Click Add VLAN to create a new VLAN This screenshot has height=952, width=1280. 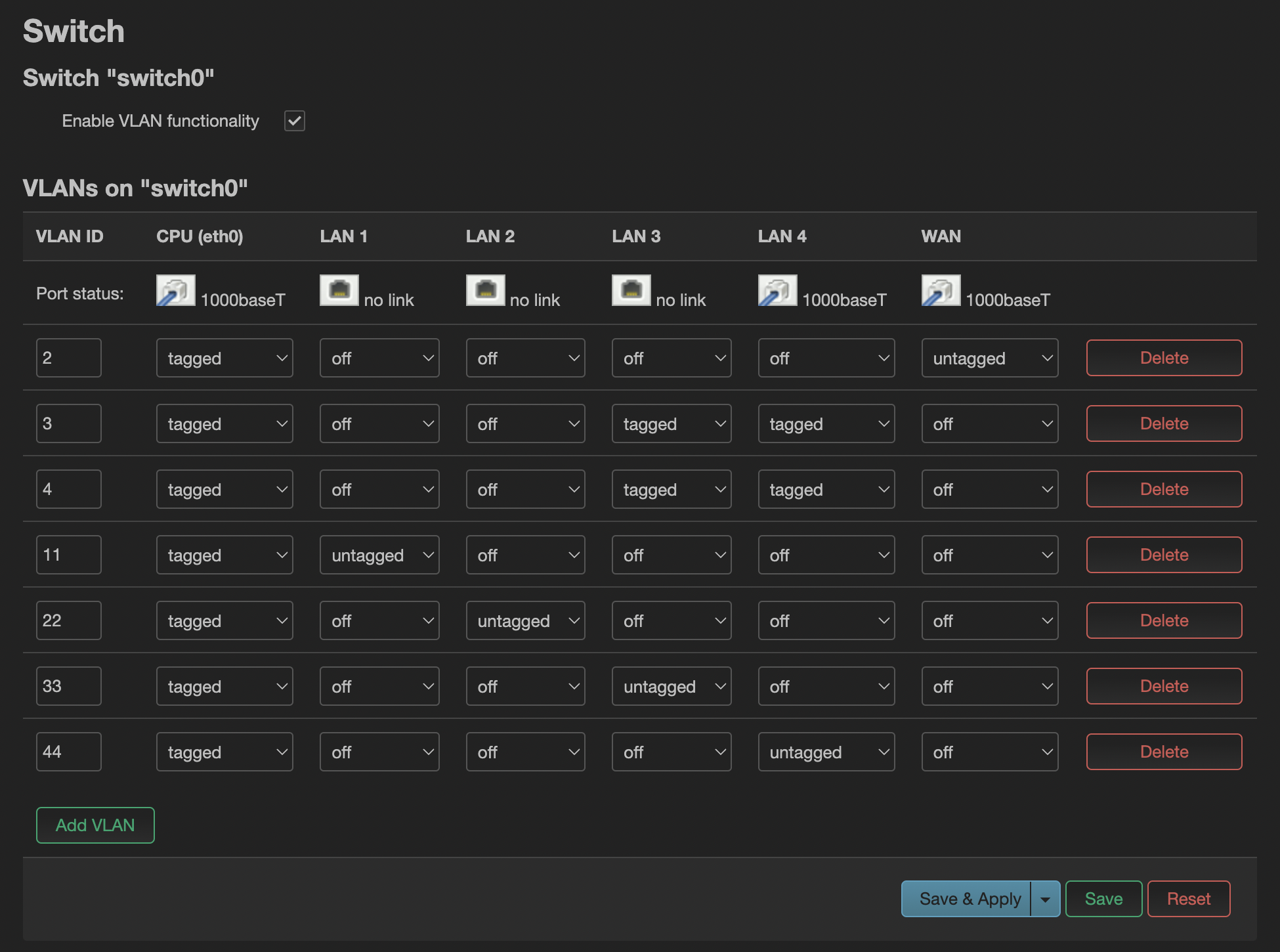95,825
